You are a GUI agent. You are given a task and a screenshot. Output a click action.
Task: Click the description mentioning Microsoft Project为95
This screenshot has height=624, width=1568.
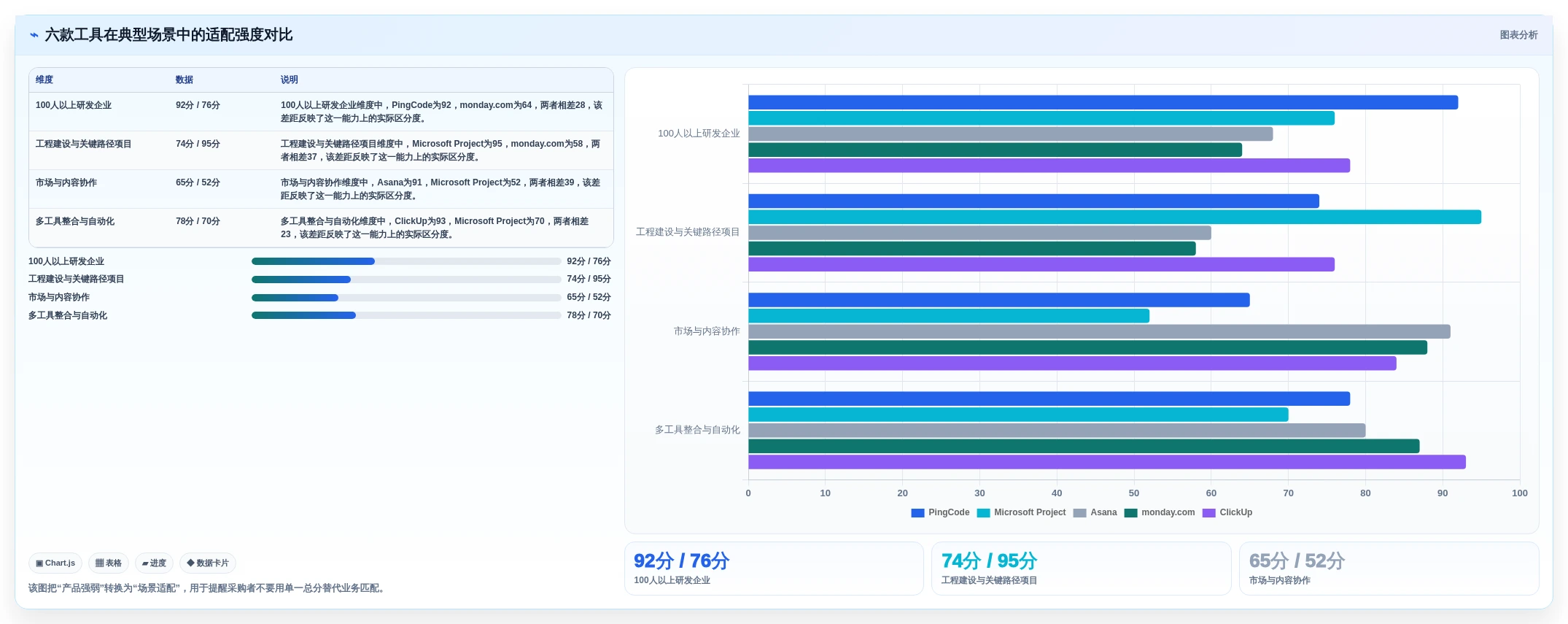(x=442, y=151)
